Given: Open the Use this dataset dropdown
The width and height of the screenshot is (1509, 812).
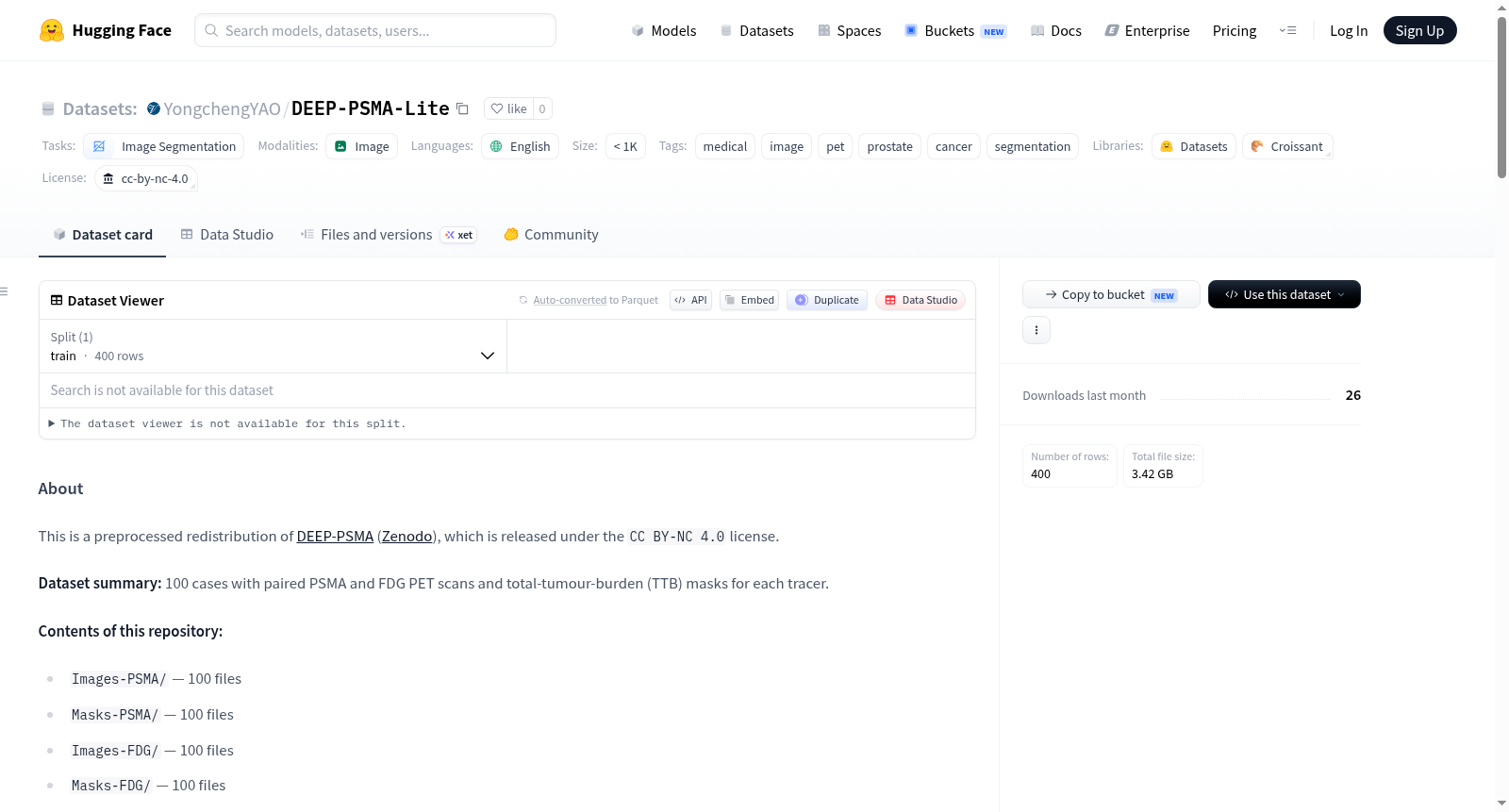Looking at the screenshot, I should [x=1285, y=294].
